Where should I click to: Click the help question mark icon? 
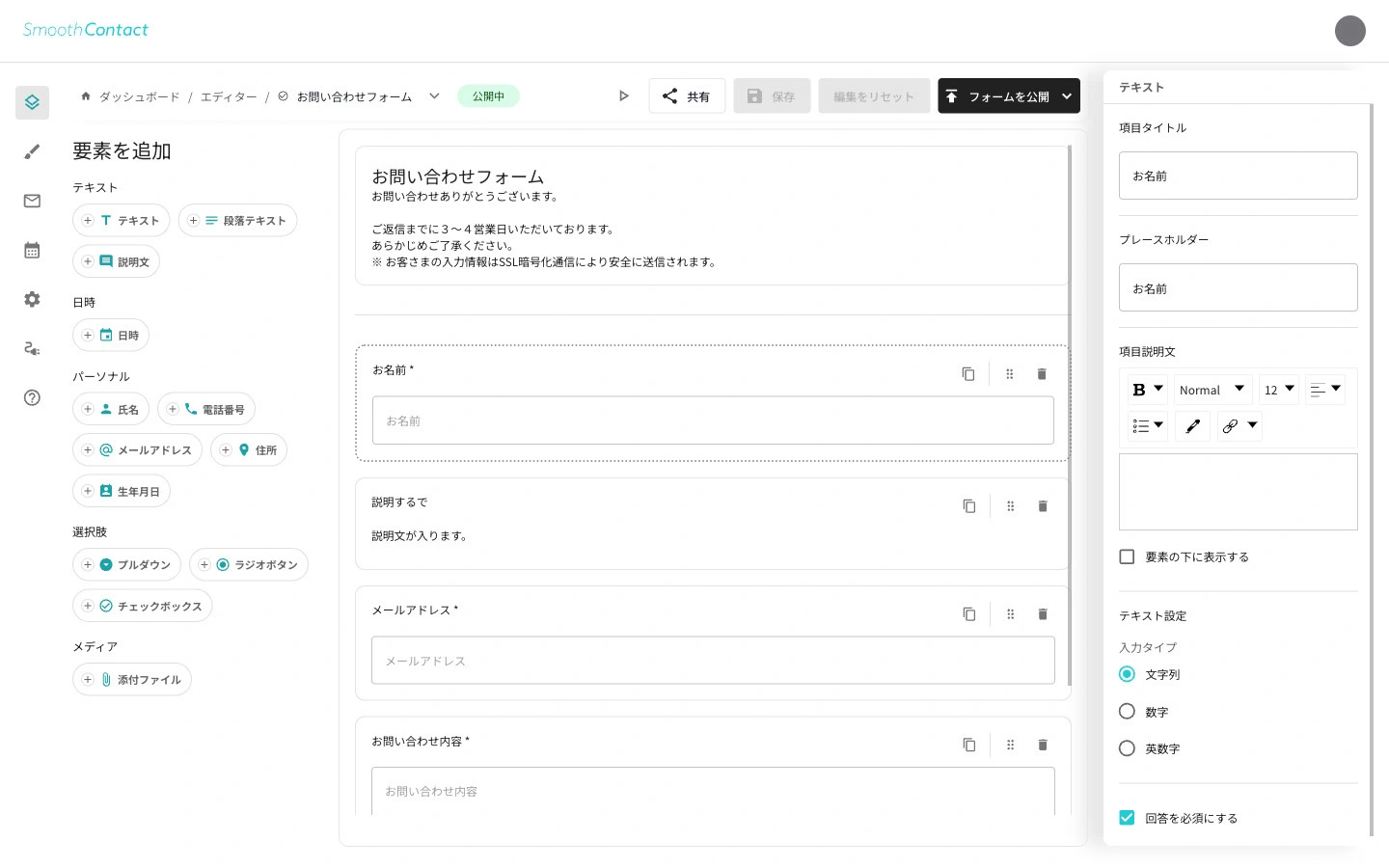(32, 397)
